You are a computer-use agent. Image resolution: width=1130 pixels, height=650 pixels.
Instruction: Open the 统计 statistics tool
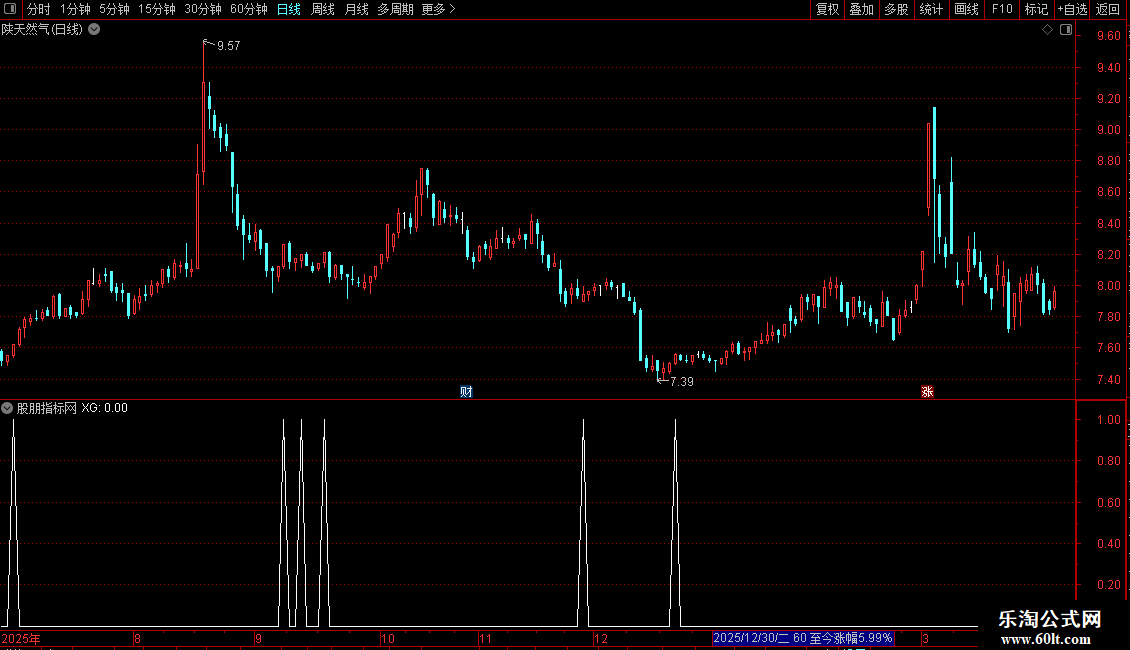click(930, 9)
